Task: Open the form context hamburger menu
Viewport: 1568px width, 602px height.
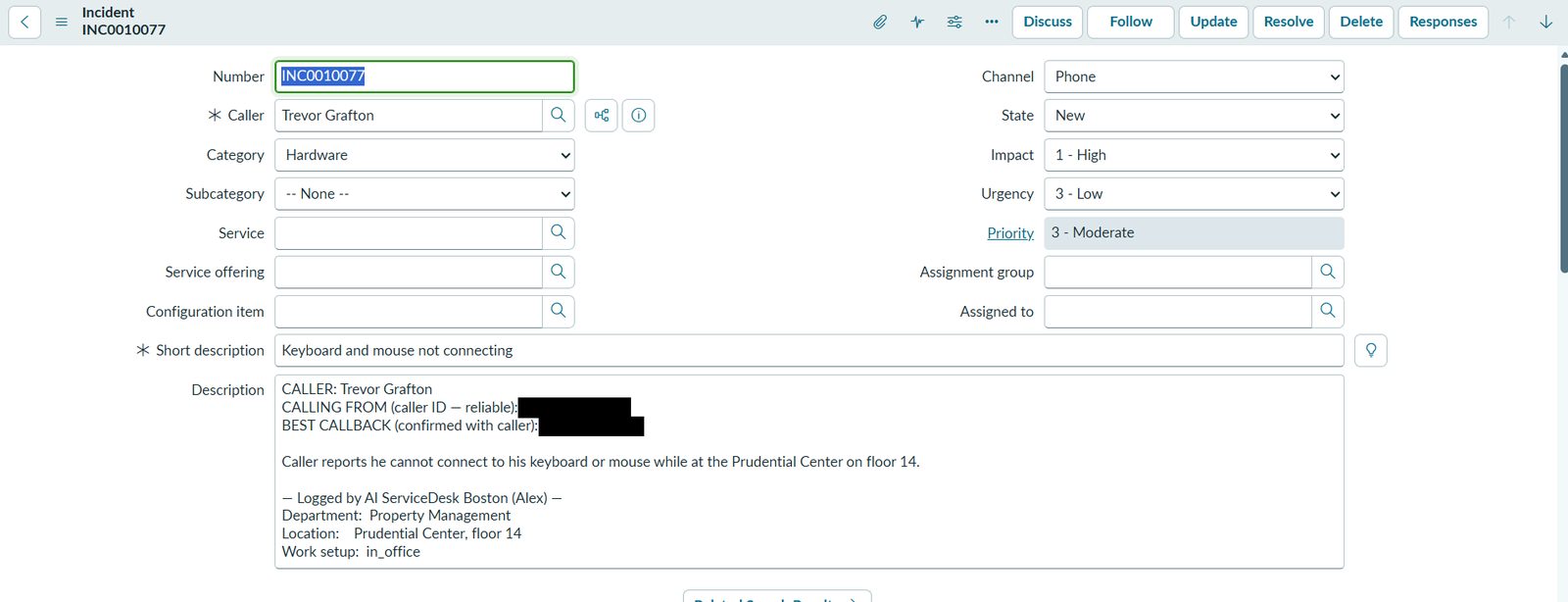Action: (62, 22)
